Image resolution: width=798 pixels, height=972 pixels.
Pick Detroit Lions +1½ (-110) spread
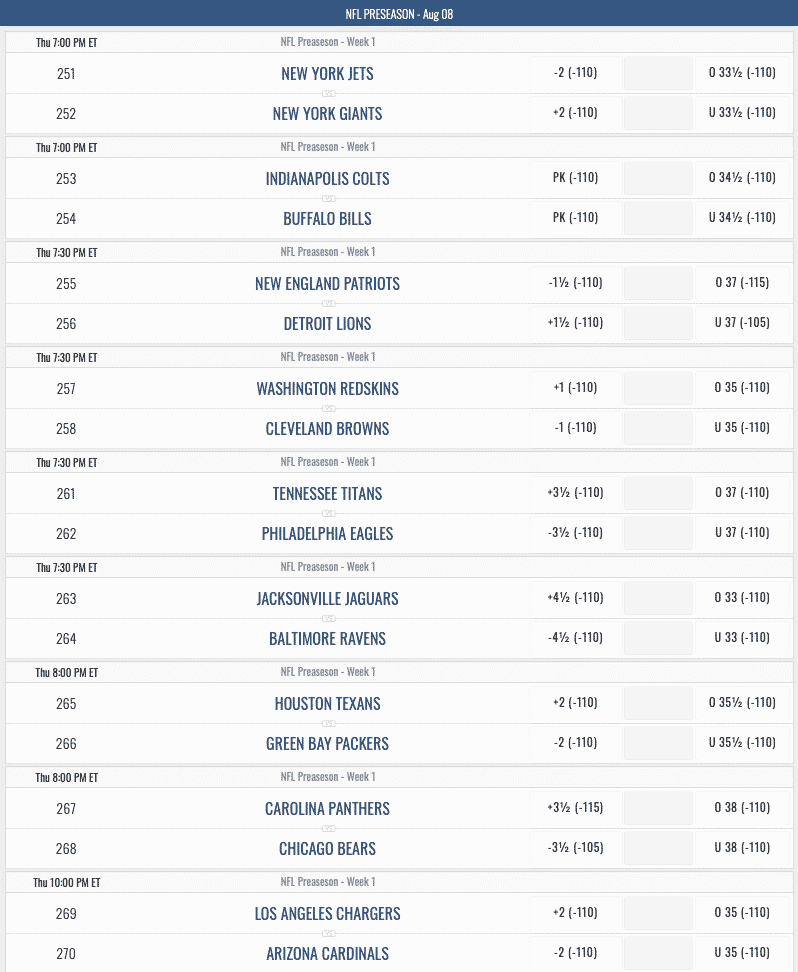(x=575, y=323)
